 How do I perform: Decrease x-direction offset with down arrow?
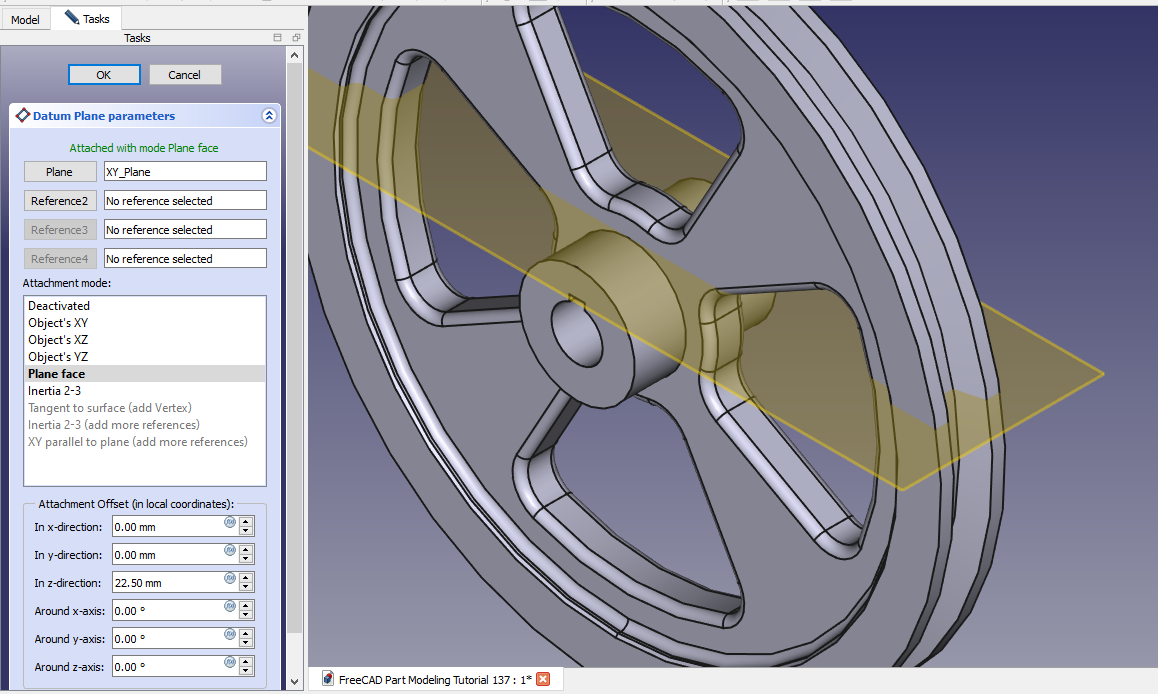tap(246, 531)
